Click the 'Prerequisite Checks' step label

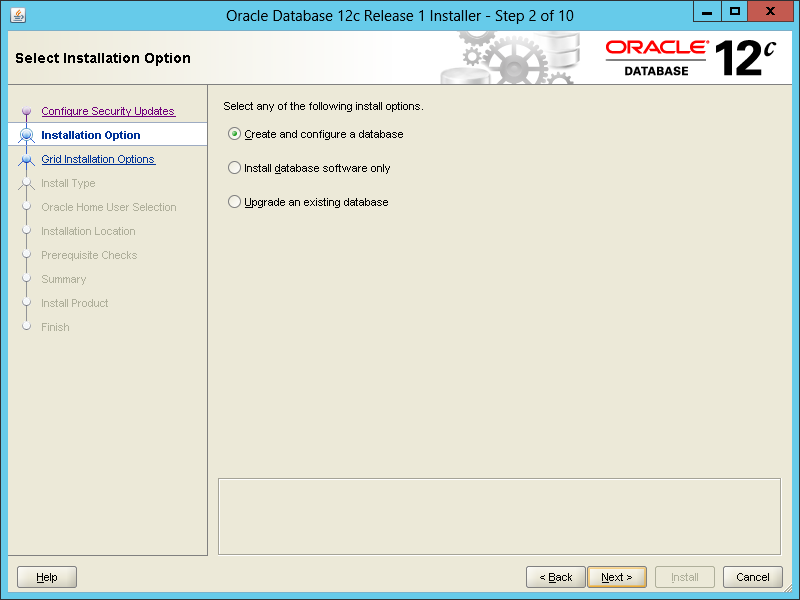pos(89,255)
